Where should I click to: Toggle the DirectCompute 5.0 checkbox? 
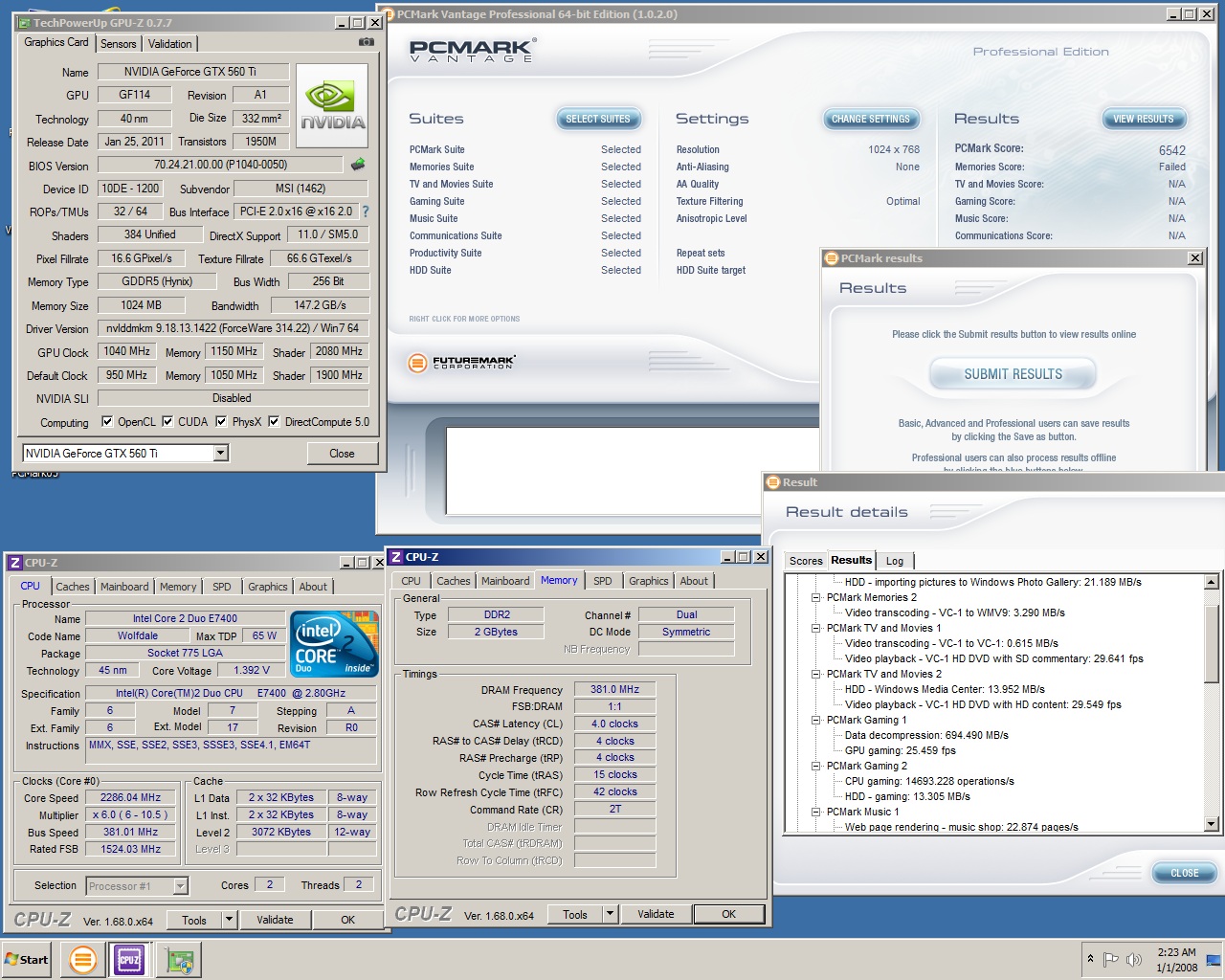click(x=274, y=421)
